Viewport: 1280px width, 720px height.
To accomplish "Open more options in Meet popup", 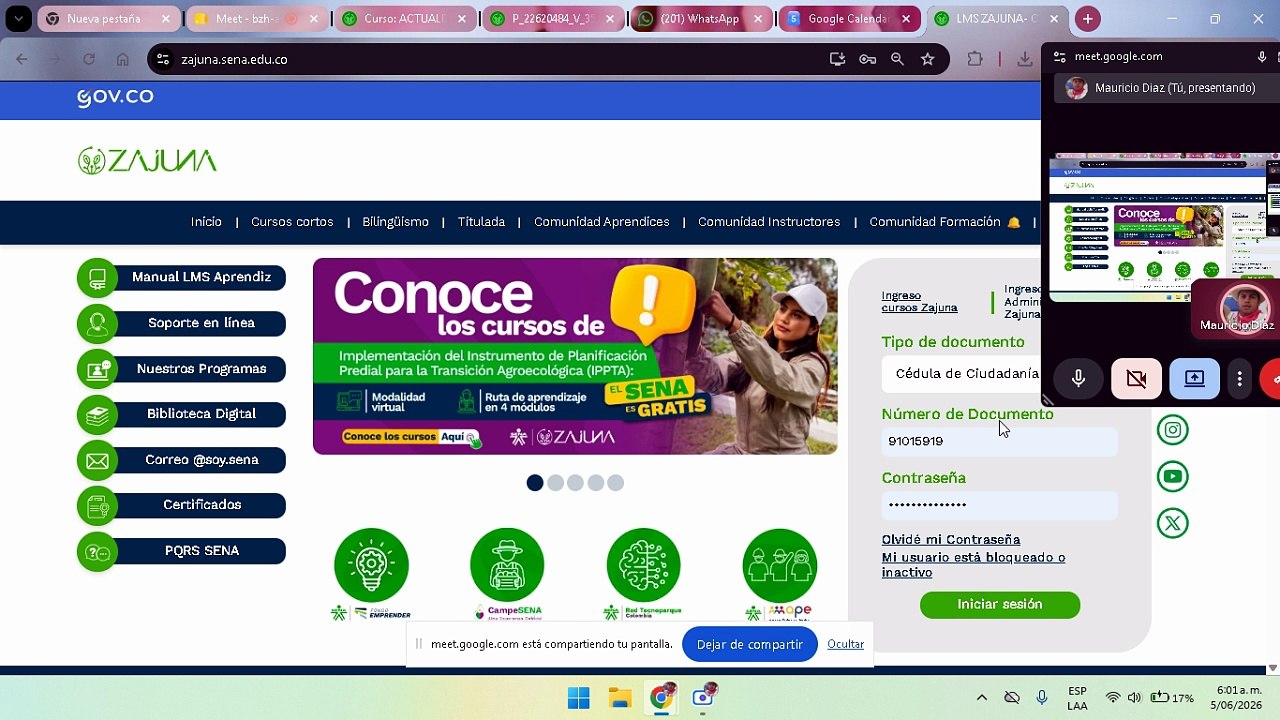I will tap(1239, 379).
